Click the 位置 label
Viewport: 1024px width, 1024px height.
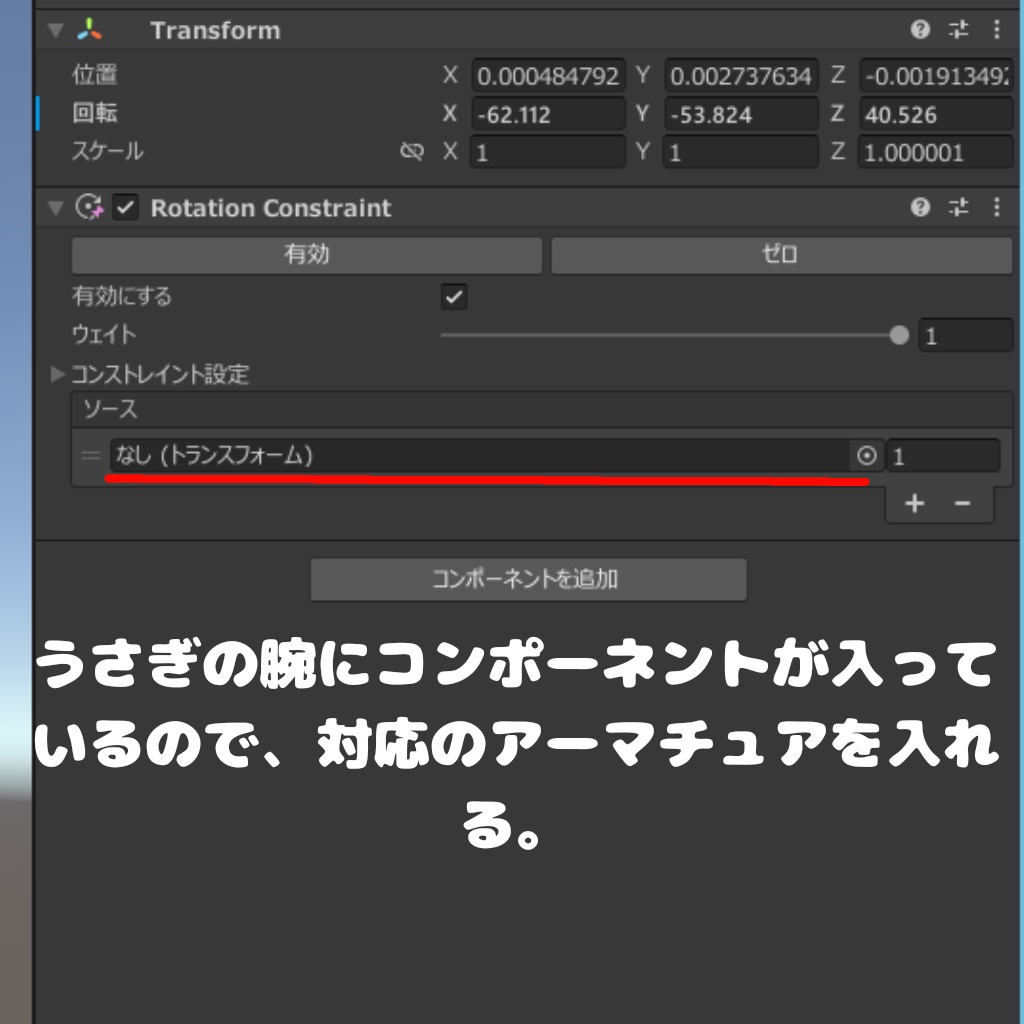pos(95,74)
